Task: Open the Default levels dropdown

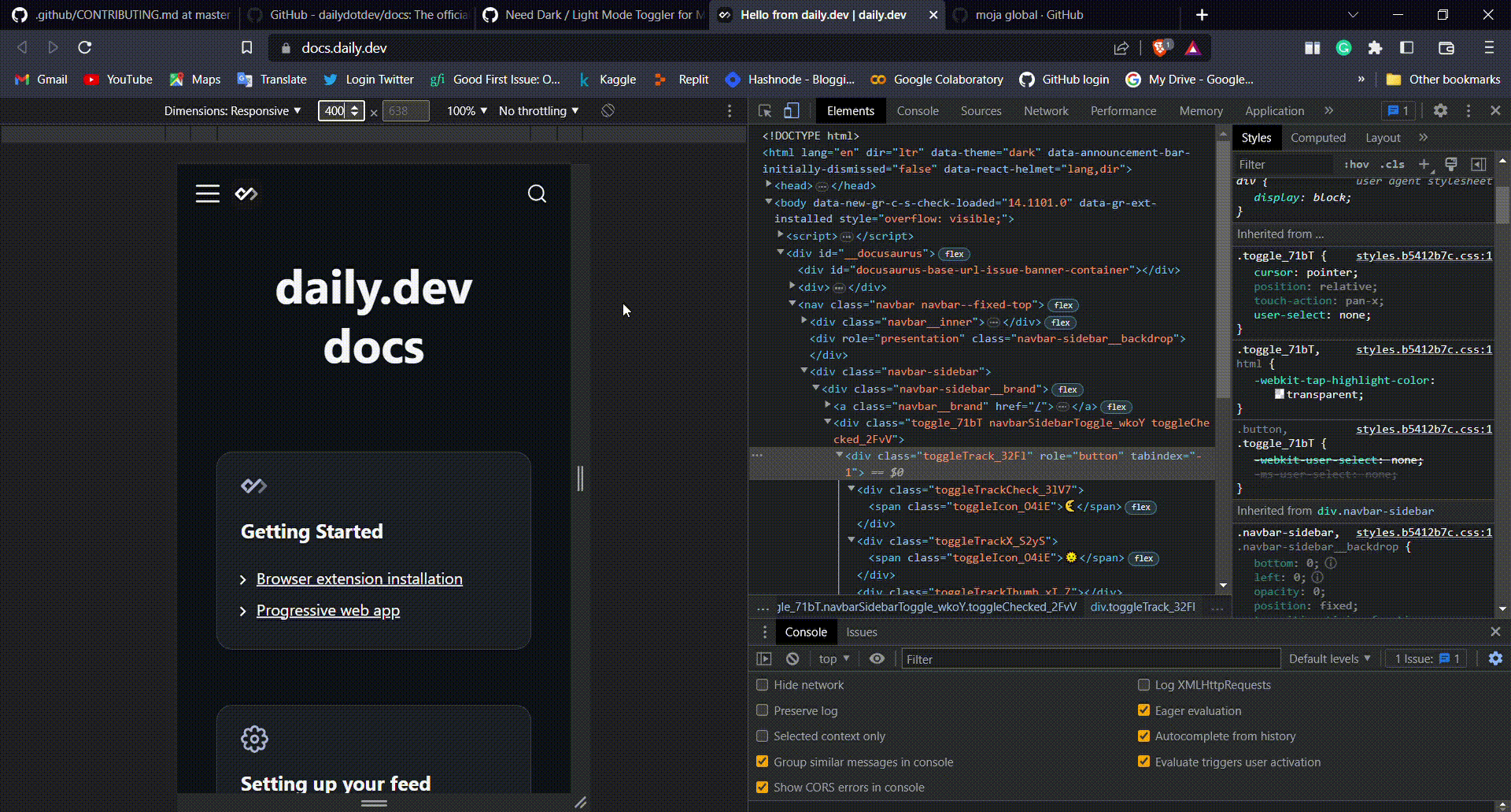Action: tap(1328, 659)
